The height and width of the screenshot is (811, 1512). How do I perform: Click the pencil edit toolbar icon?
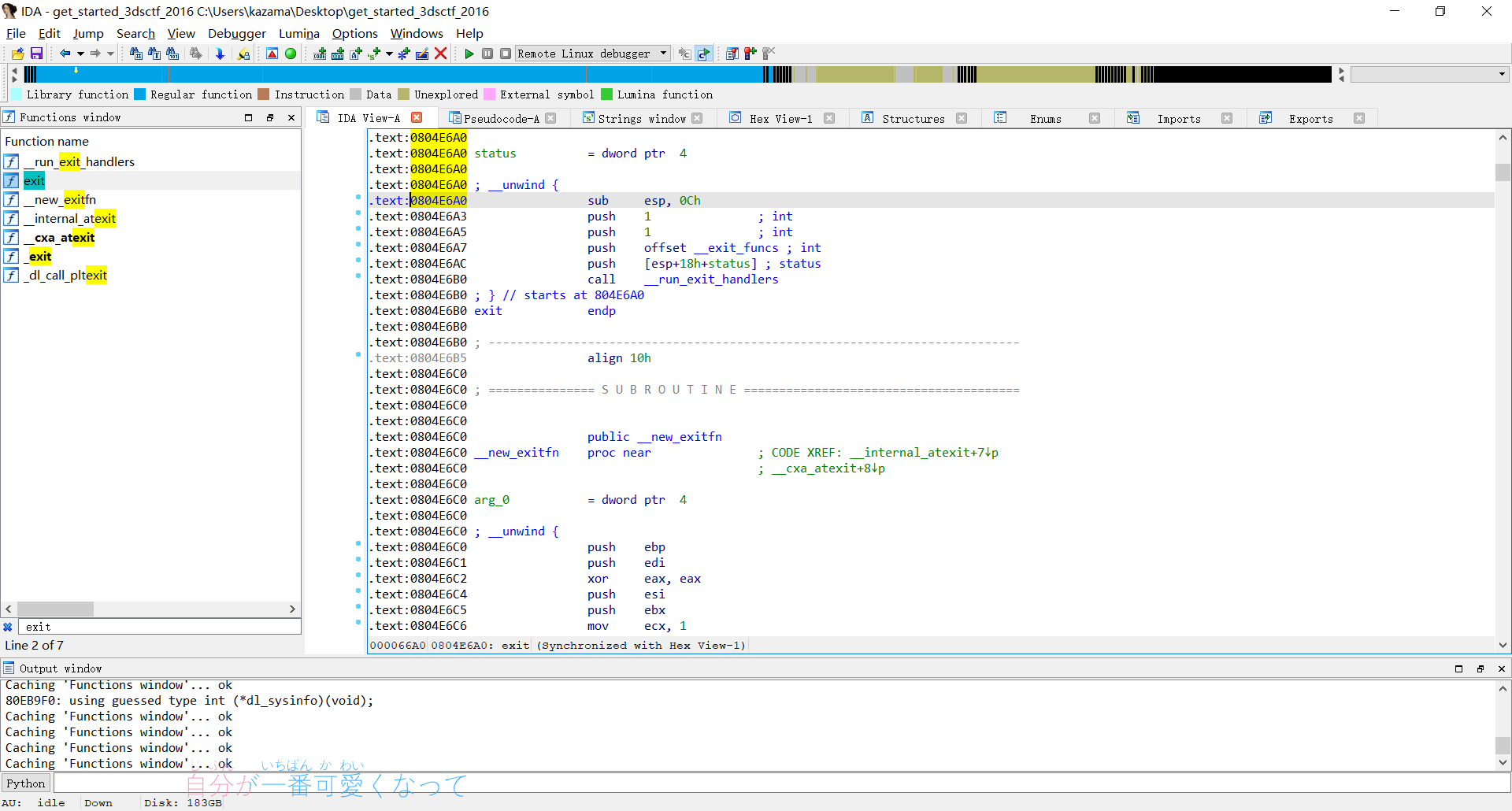coord(422,54)
